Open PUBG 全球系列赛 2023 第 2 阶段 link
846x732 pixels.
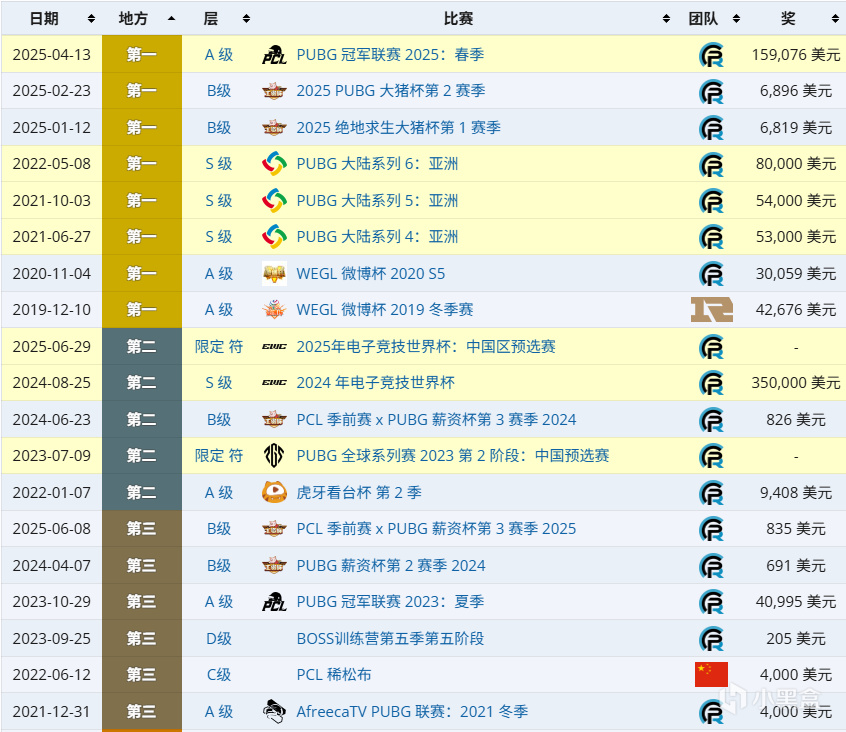point(453,455)
